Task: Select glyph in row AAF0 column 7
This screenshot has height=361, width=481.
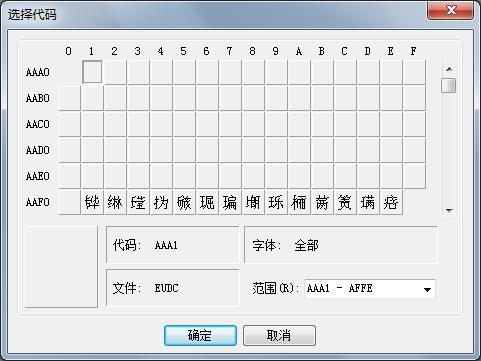Action: pyautogui.click(x=230, y=202)
